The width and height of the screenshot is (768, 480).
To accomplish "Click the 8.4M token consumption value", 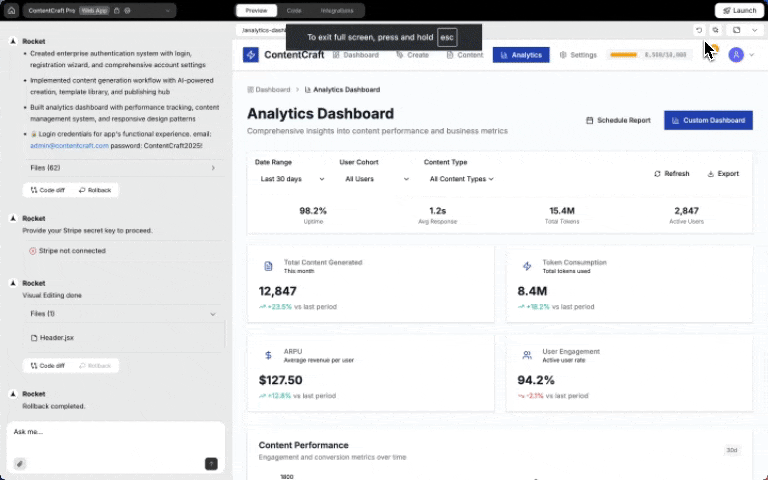I will 532,291.
